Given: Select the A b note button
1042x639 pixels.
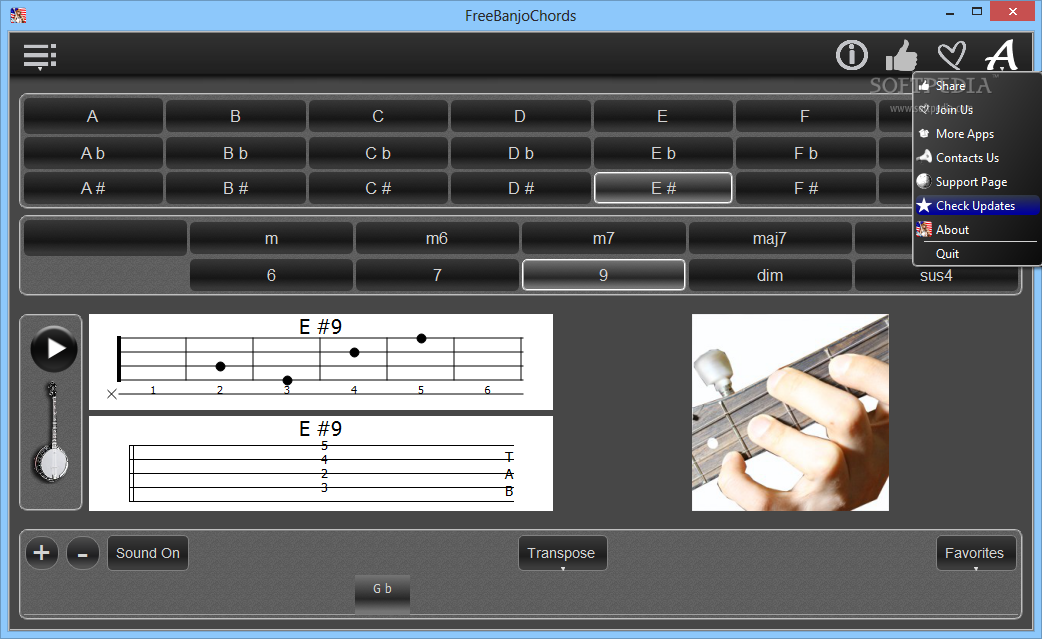Looking at the screenshot, I should 93,153.
